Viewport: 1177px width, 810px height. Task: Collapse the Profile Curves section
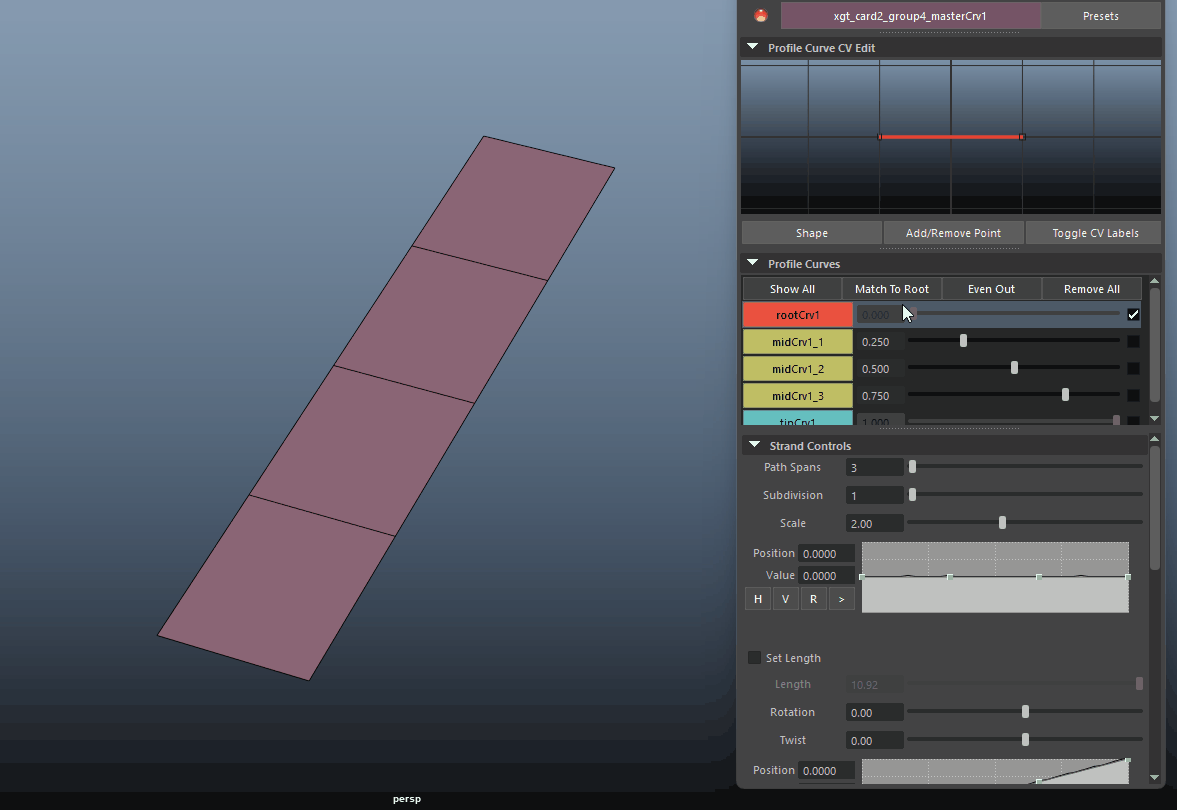[753, 263]
